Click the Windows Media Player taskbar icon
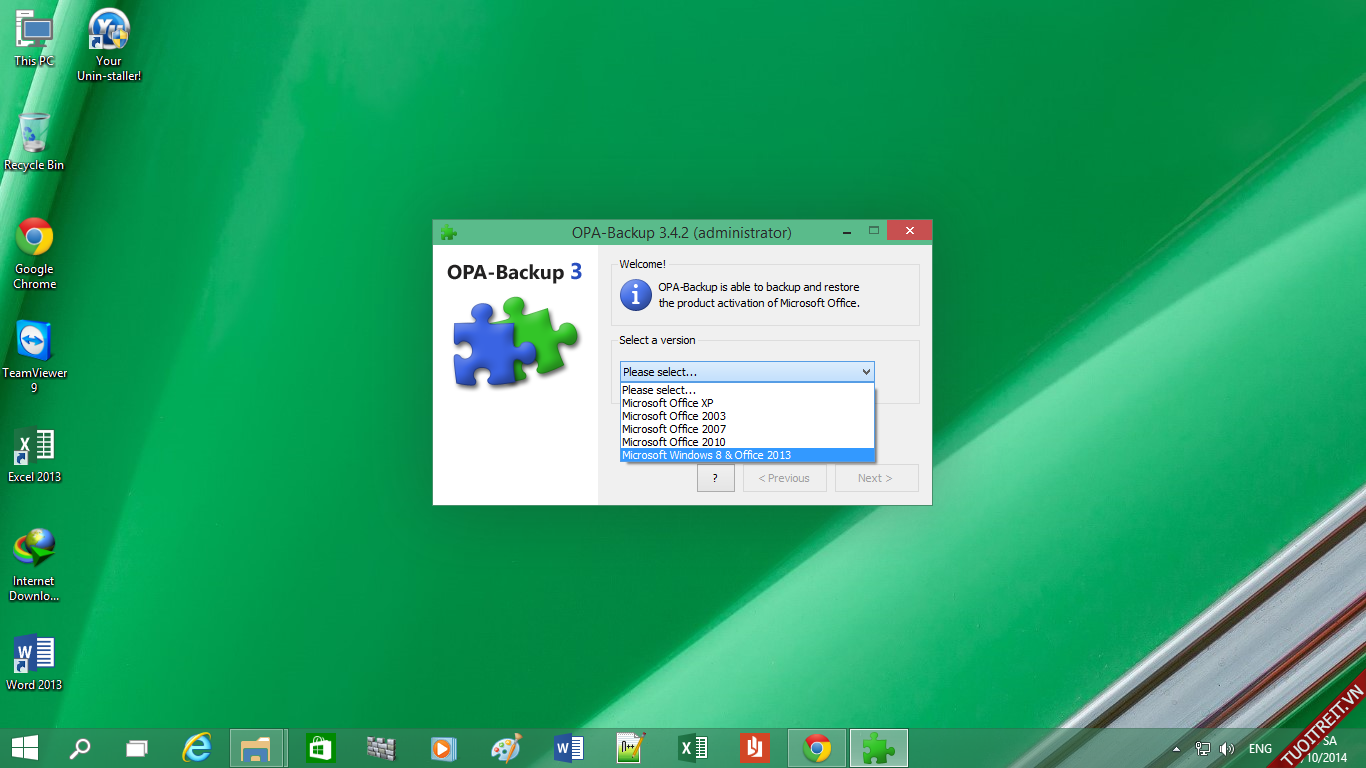This screenshot has height=768, width=1366. [444, 748]
